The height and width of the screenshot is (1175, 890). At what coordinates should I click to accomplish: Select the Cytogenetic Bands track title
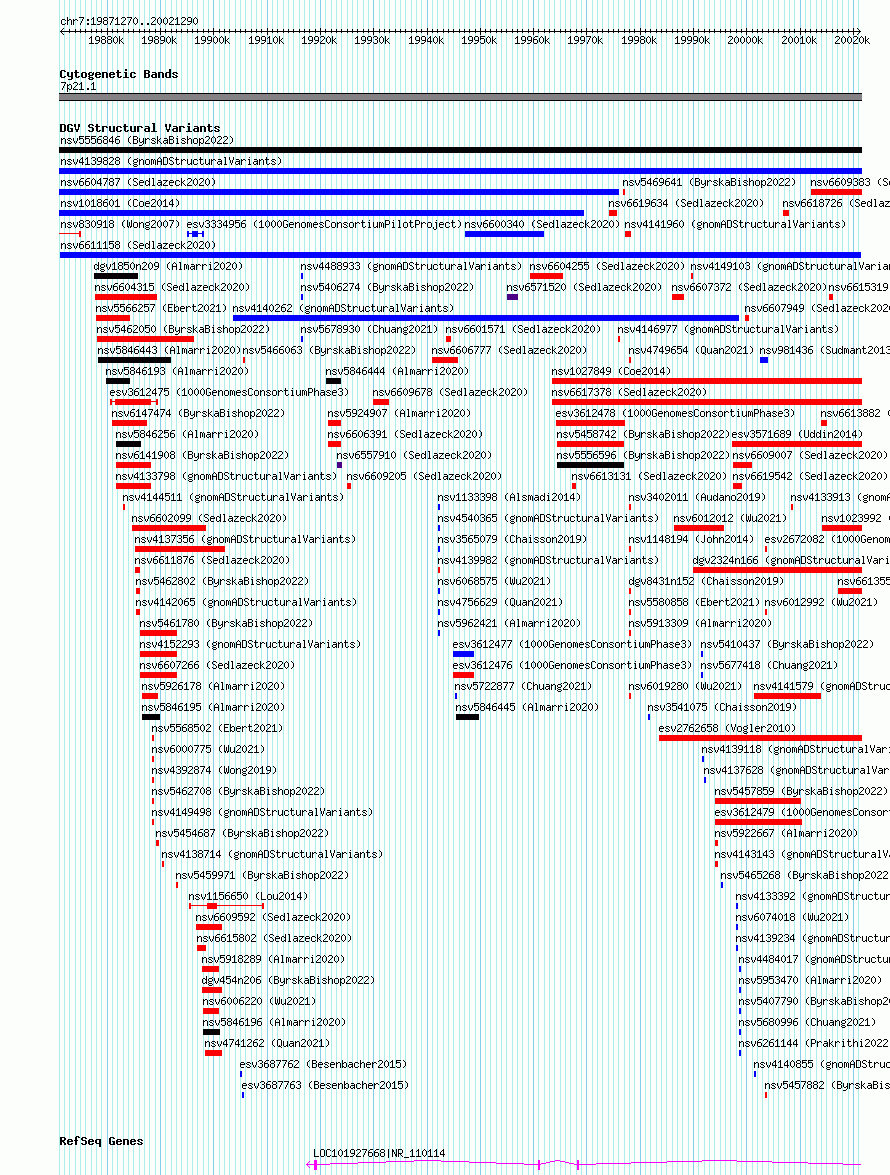tap(119, 74)
